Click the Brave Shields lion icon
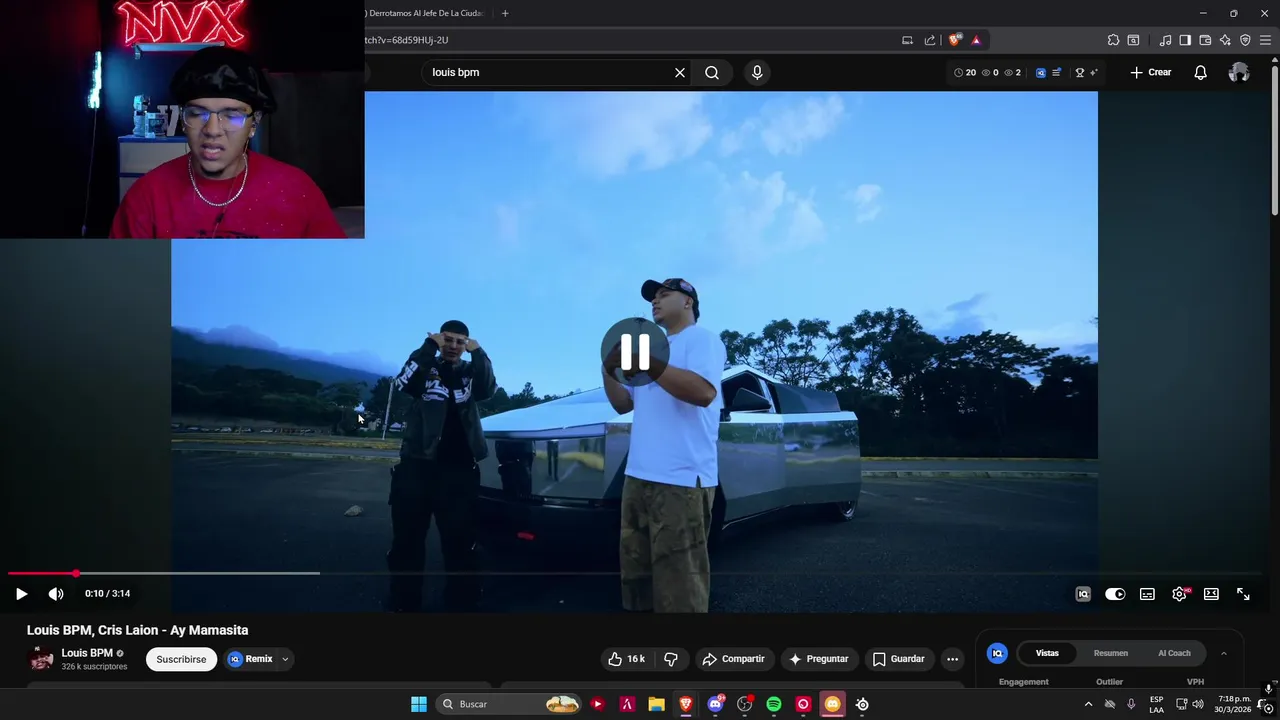1280x720 pixels. tap(955, 40)
